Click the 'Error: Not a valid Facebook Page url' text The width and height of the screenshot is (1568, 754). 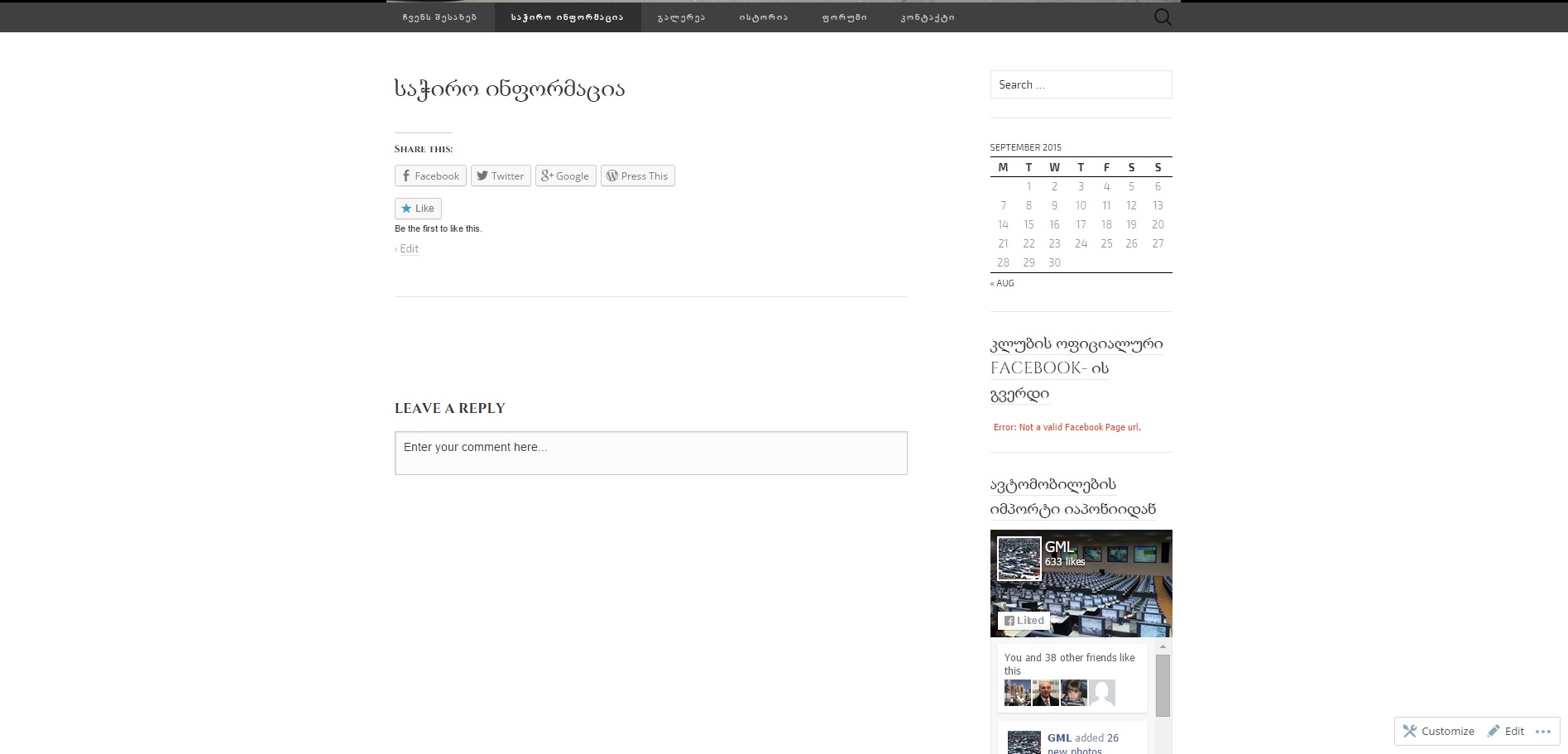click(1067, 427)
